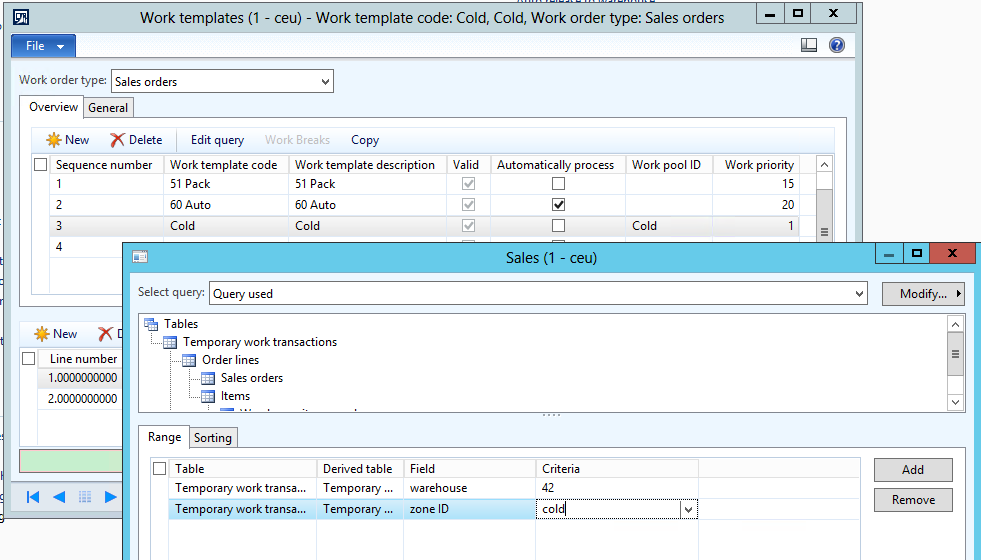This screenshot has height=560, width=981.
Task: Go to first record navigation arrow
Action: click(x=33, y=497)
